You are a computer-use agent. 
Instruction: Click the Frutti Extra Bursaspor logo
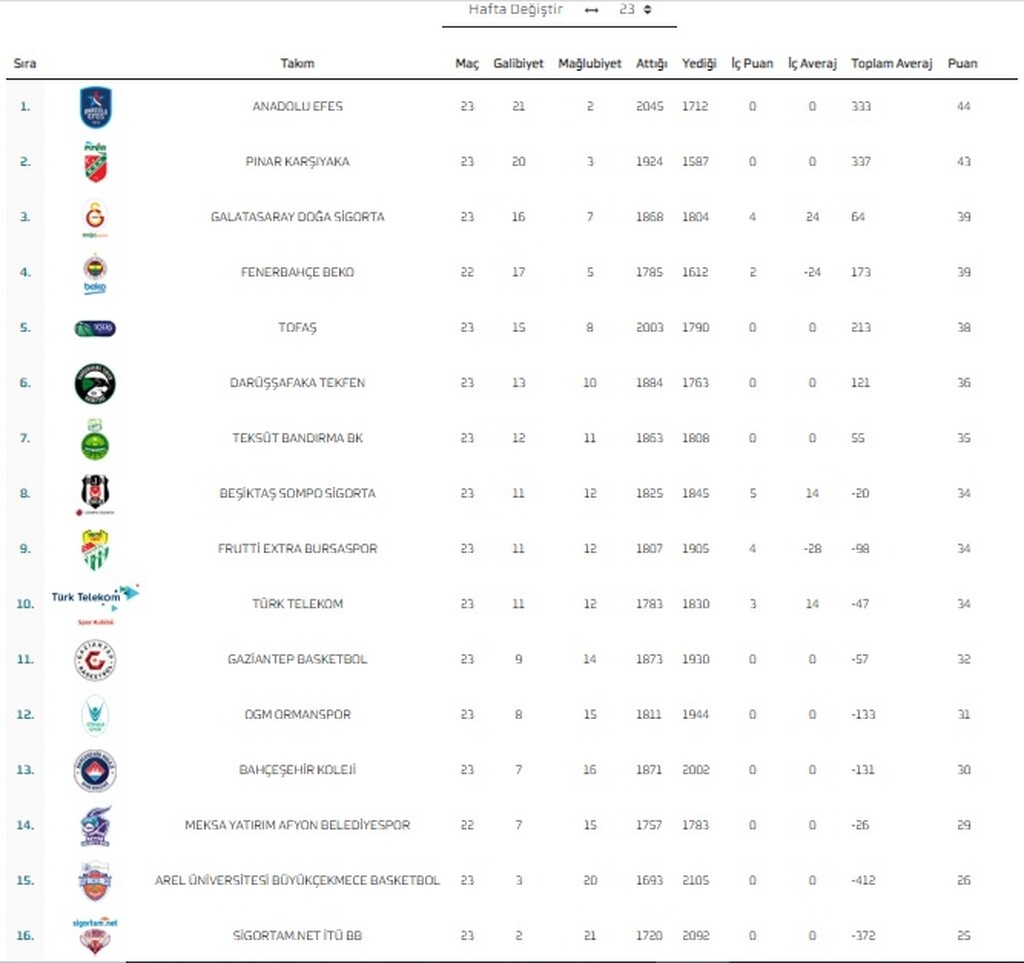[96, 549]
